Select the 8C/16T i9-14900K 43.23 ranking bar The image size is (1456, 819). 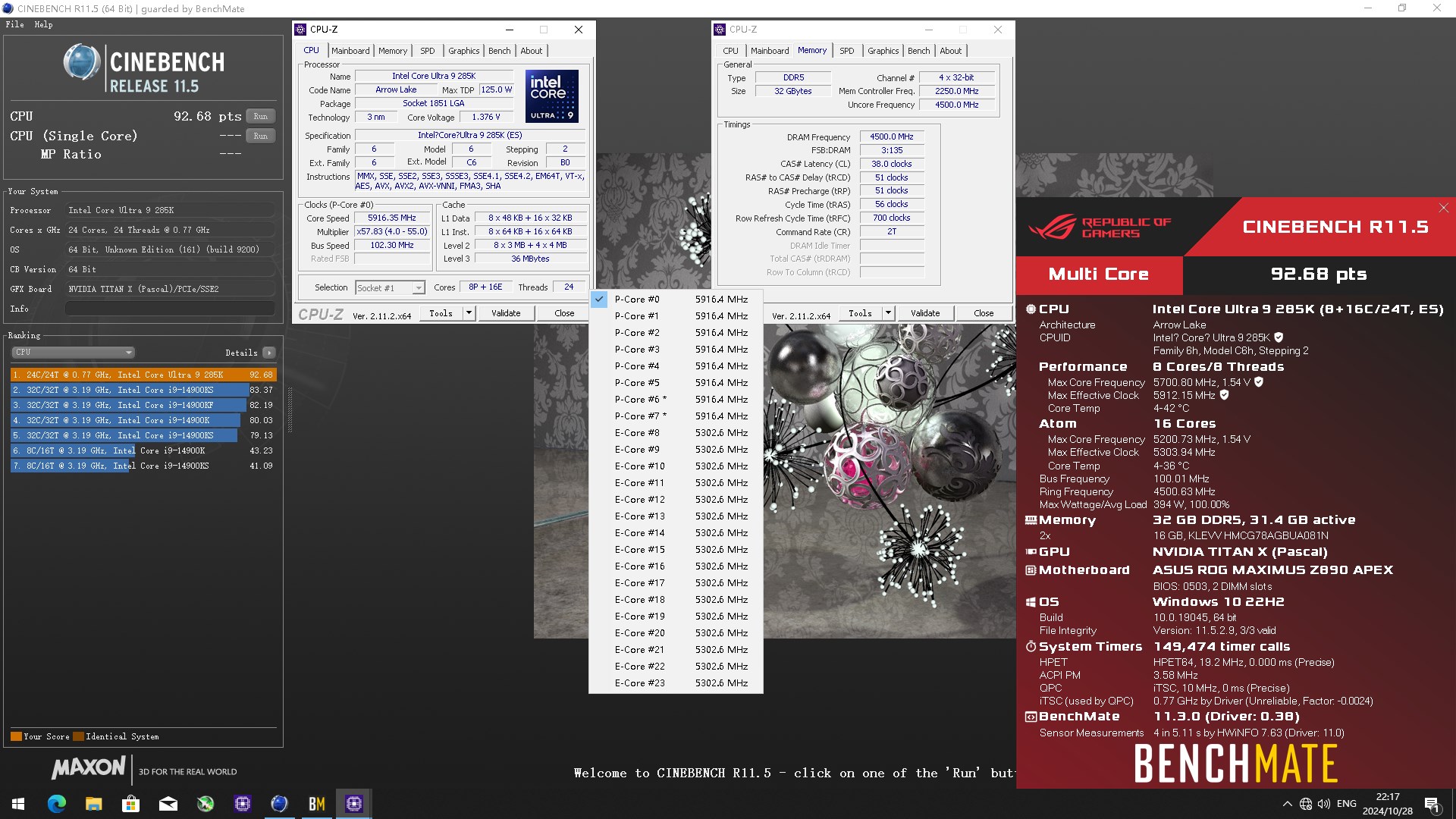[143, 450]
